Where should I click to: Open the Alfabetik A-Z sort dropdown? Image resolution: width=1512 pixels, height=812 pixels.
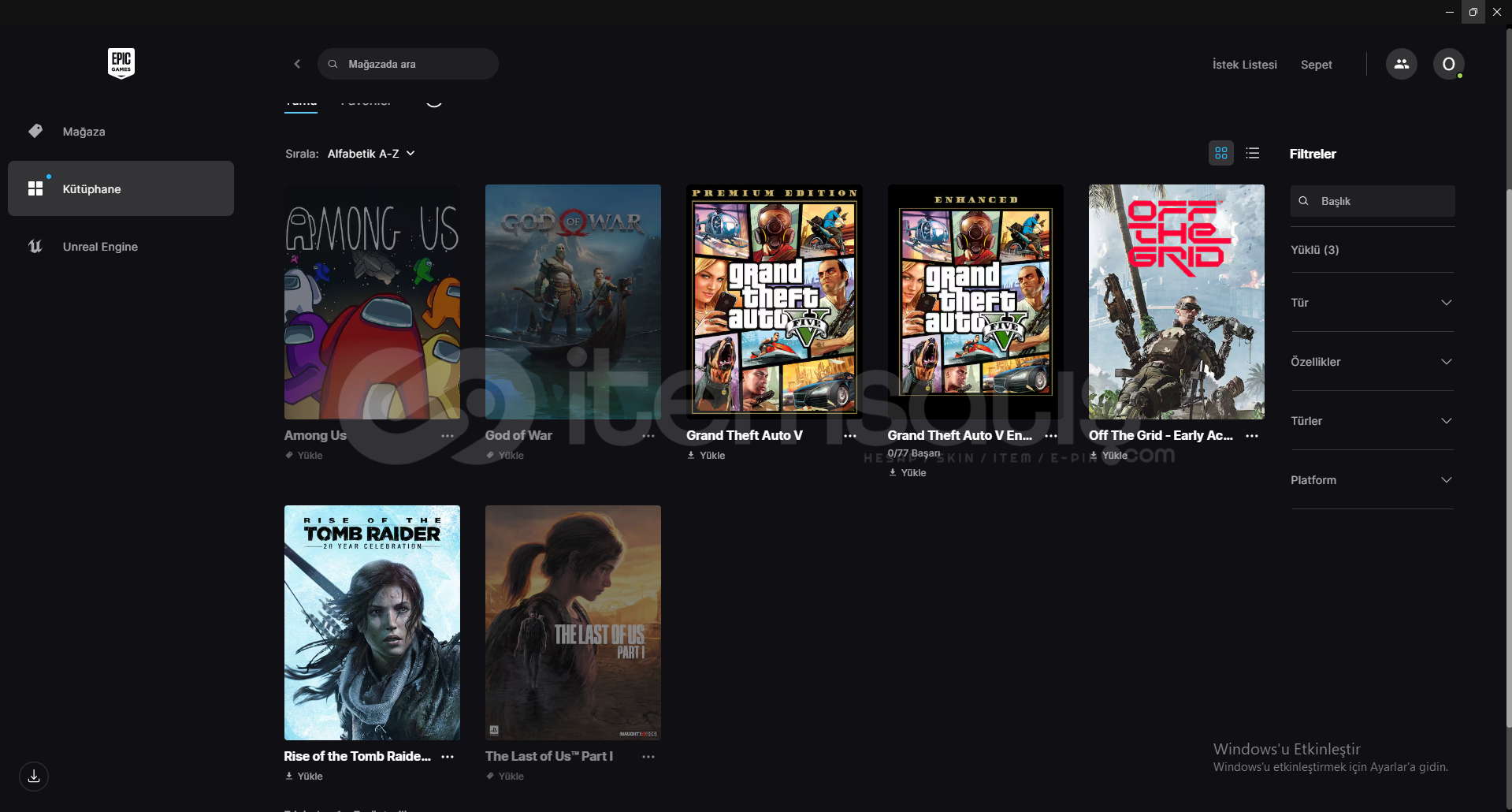coord(371,154)
